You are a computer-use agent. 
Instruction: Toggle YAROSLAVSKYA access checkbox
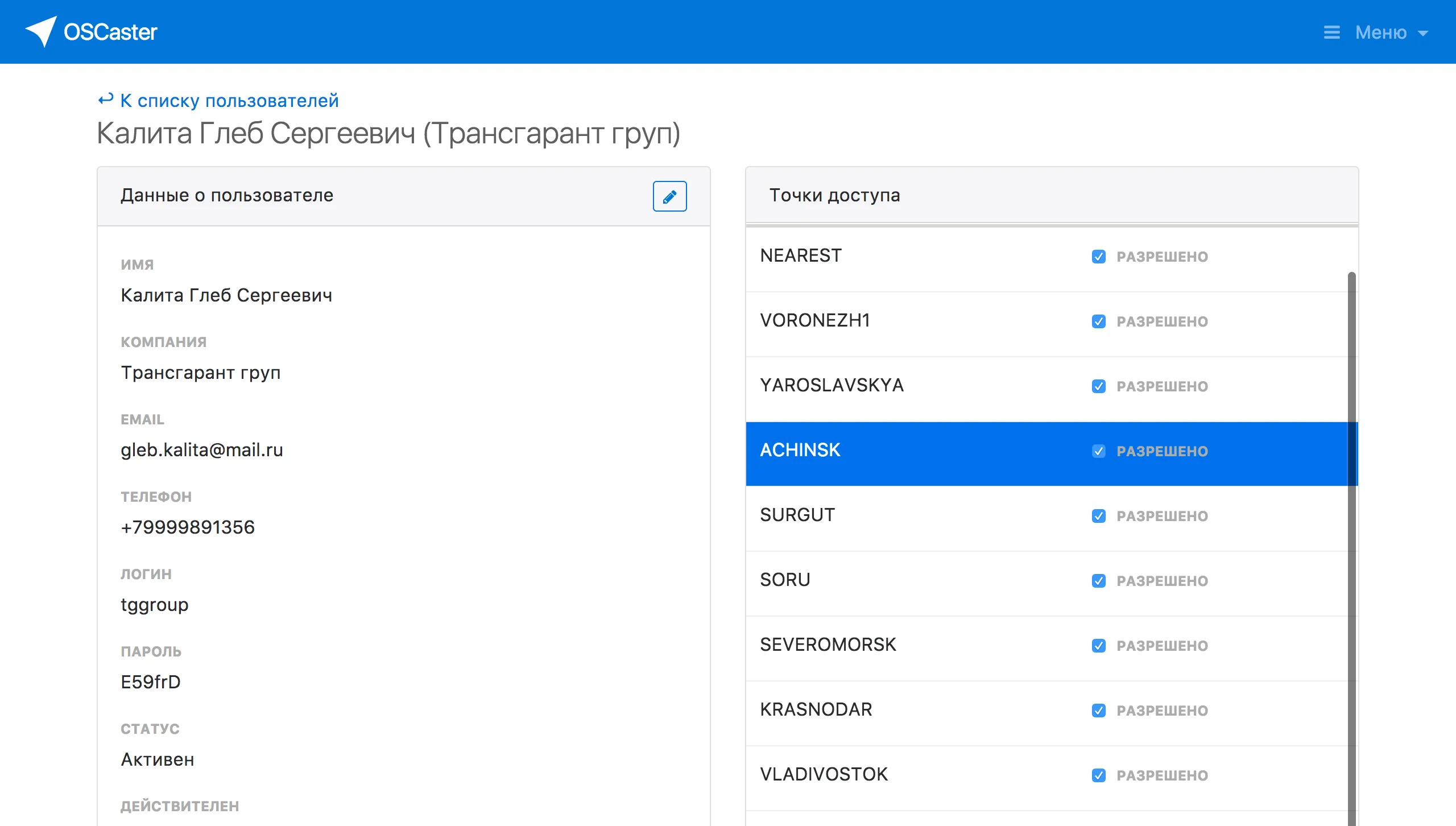tap(1099, 386)
